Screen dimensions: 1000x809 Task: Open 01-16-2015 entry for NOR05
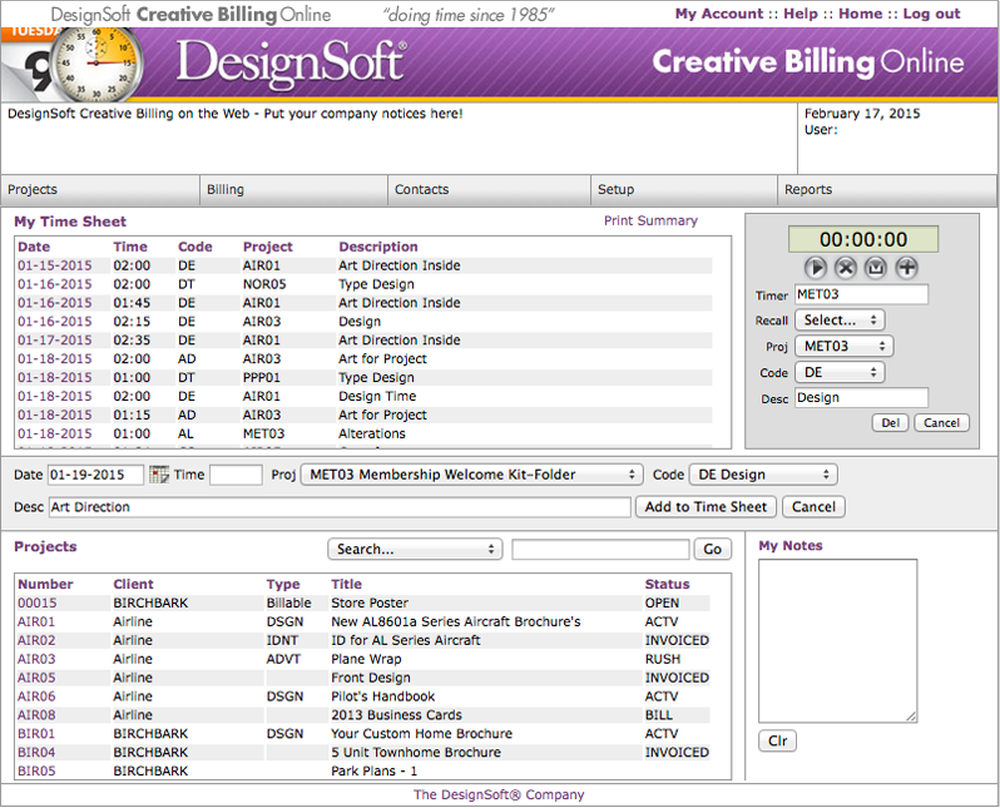pyautogui.click(x=55, y=284)
